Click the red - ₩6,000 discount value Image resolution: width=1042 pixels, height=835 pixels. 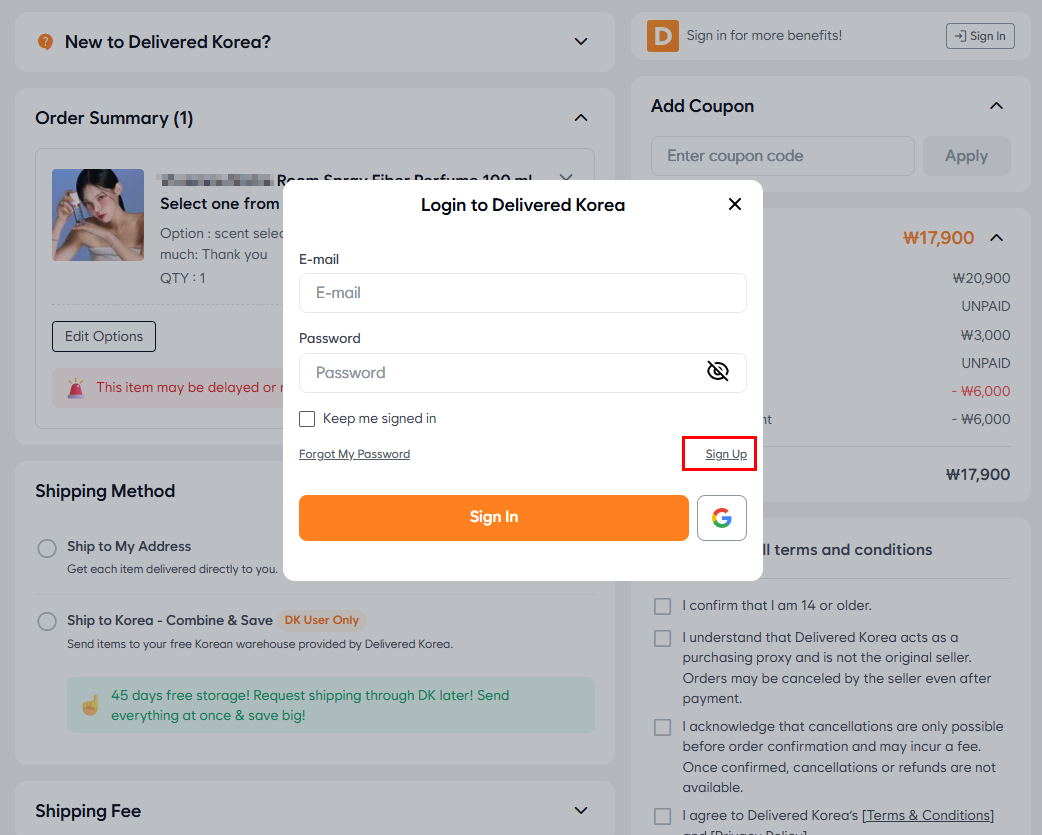[x=981, y=391]
